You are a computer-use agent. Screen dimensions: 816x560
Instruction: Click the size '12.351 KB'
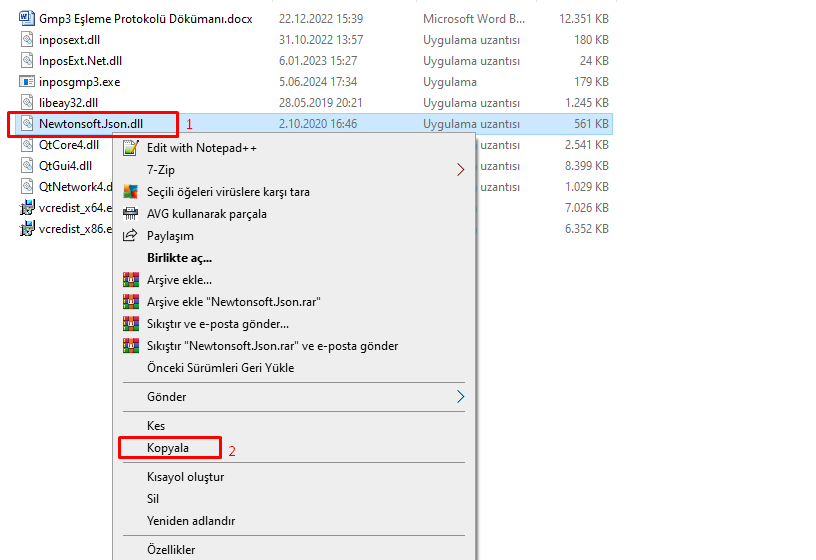coord(584,19)
